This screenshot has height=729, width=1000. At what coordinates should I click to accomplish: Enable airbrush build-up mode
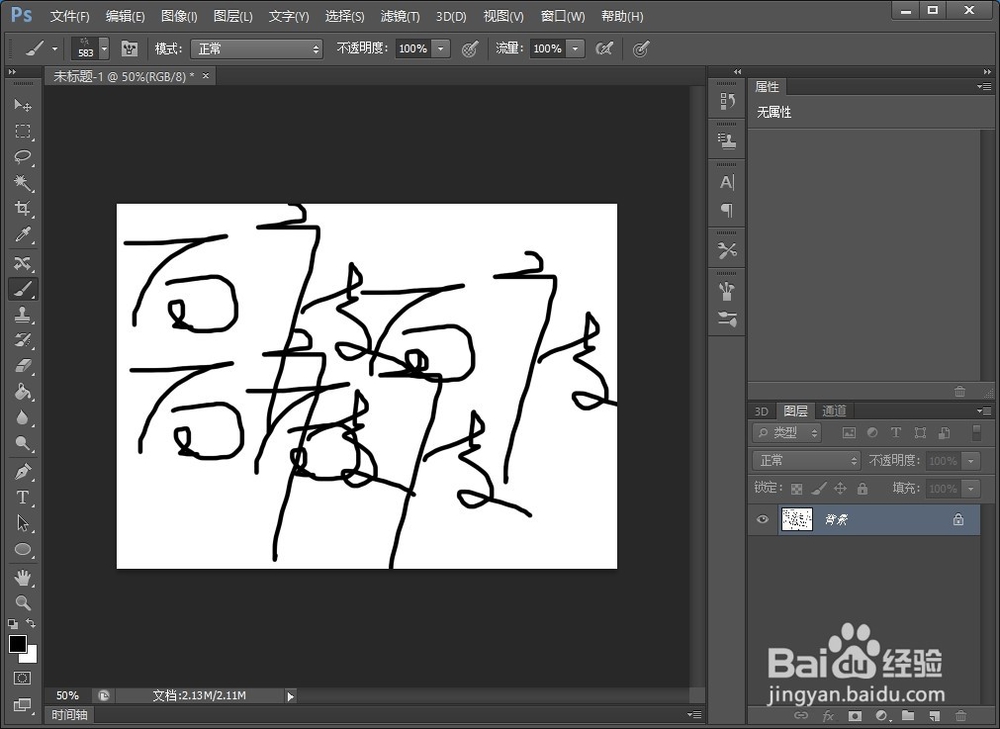604,48
